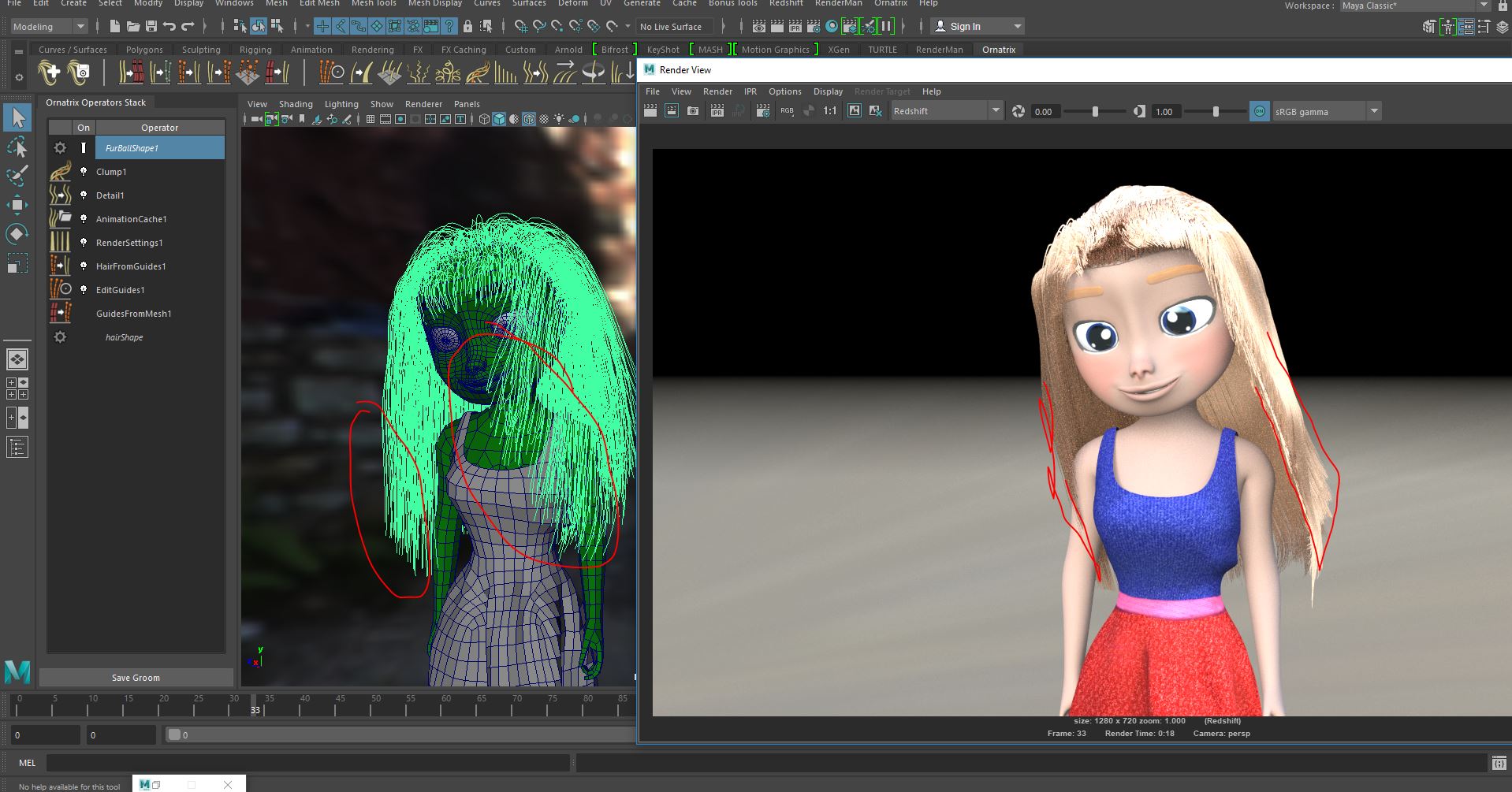Click the exposure slider handle in Render View

click(x=1095, y=112)
